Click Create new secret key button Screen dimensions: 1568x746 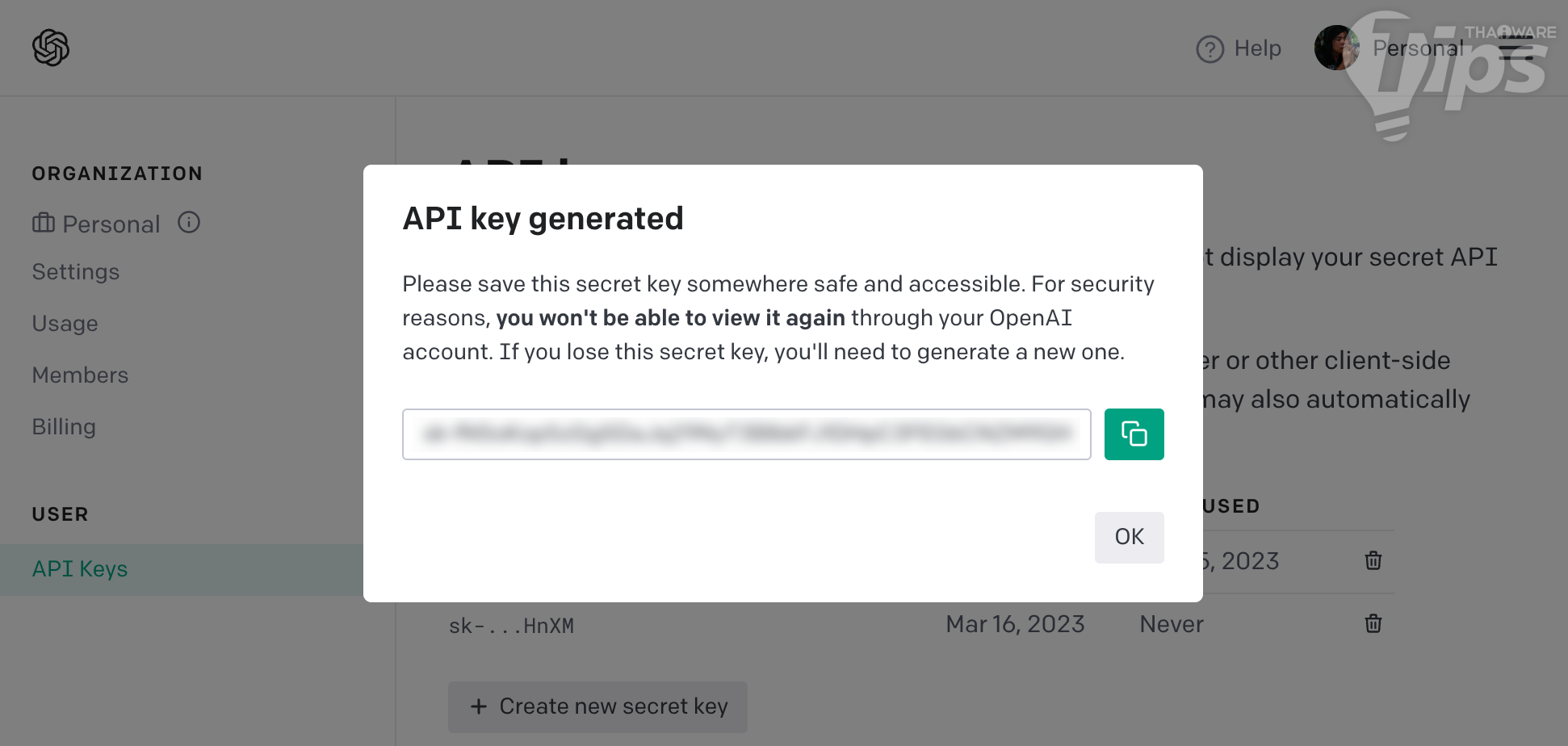[x=597, y=706]
